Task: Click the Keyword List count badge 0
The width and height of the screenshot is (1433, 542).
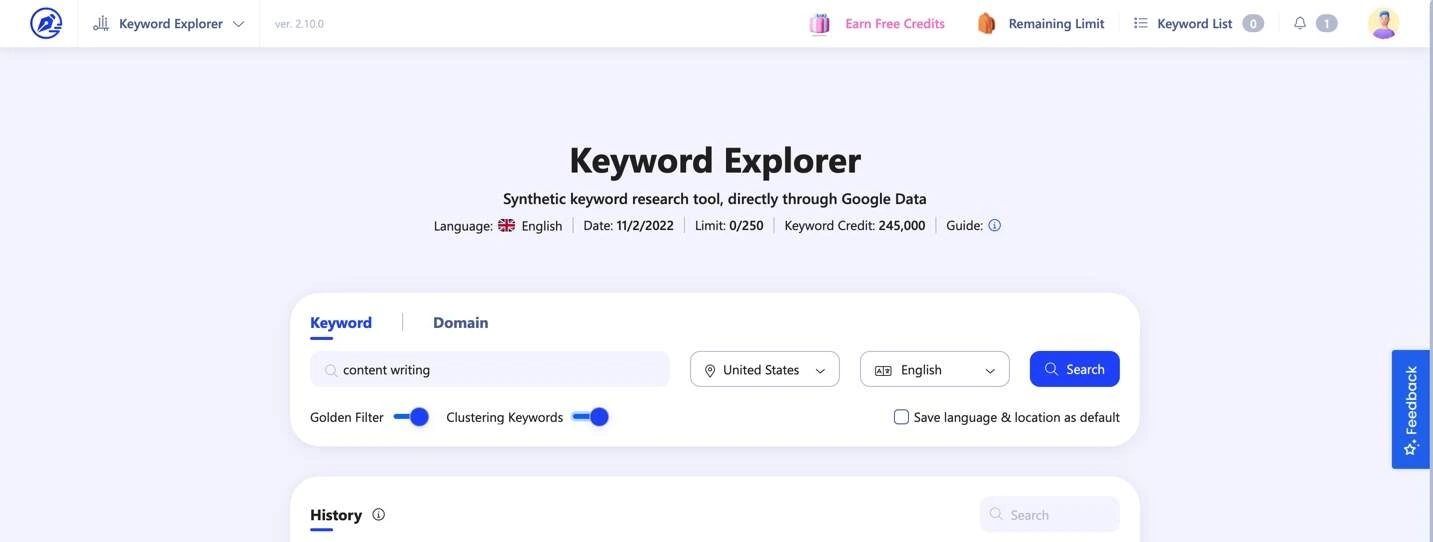Action: pyautogui.click(x=1253, y=23)
